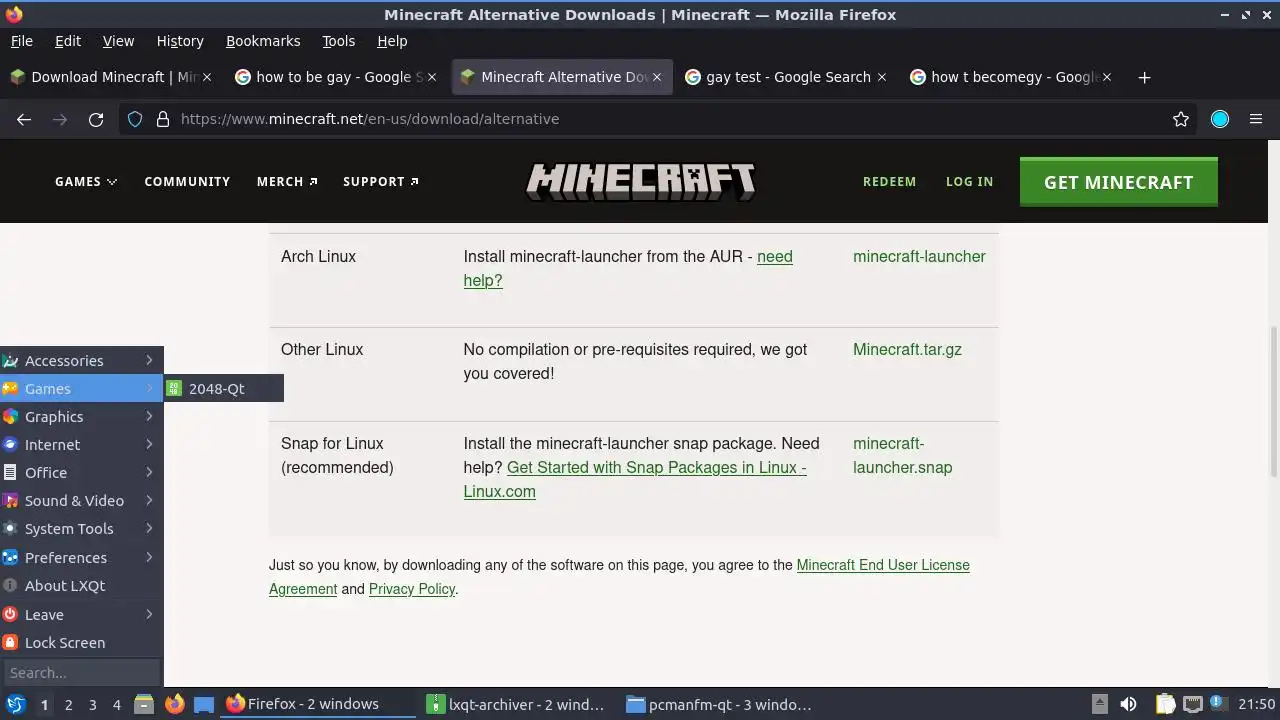1280x720 pixels.
Task: Expand the Accessories menu category
Action: [82, 361]
